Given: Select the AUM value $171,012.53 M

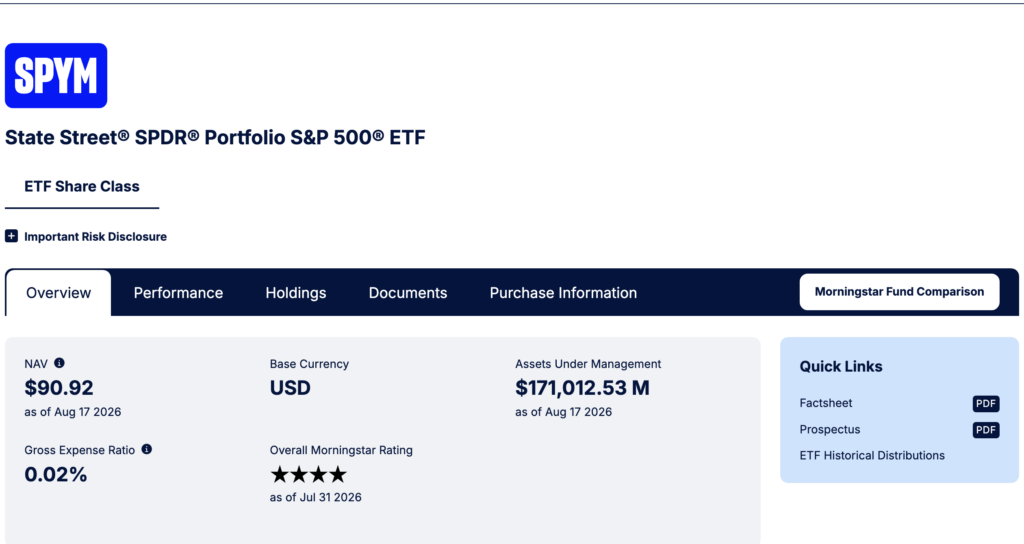Looking at the screenshot, I should point(583,388).
